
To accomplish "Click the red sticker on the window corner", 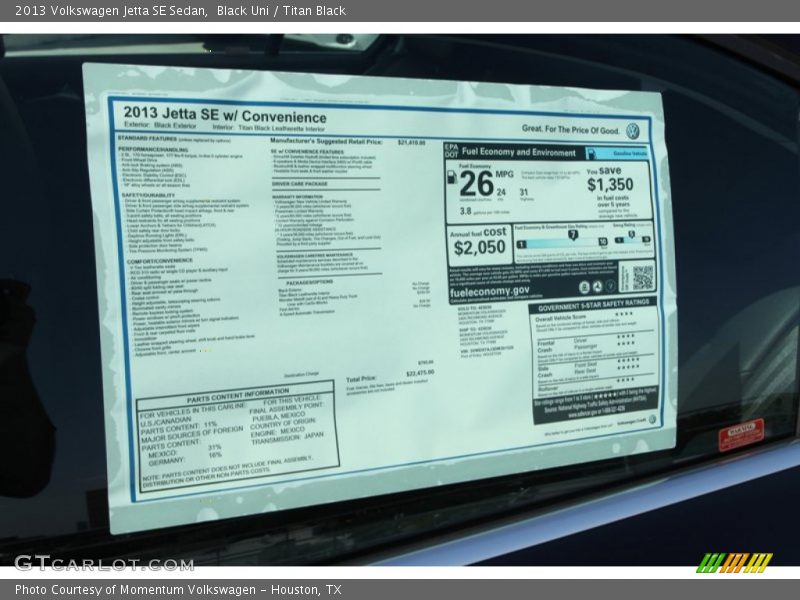I will pyautogui.click(x=741, y=434).
